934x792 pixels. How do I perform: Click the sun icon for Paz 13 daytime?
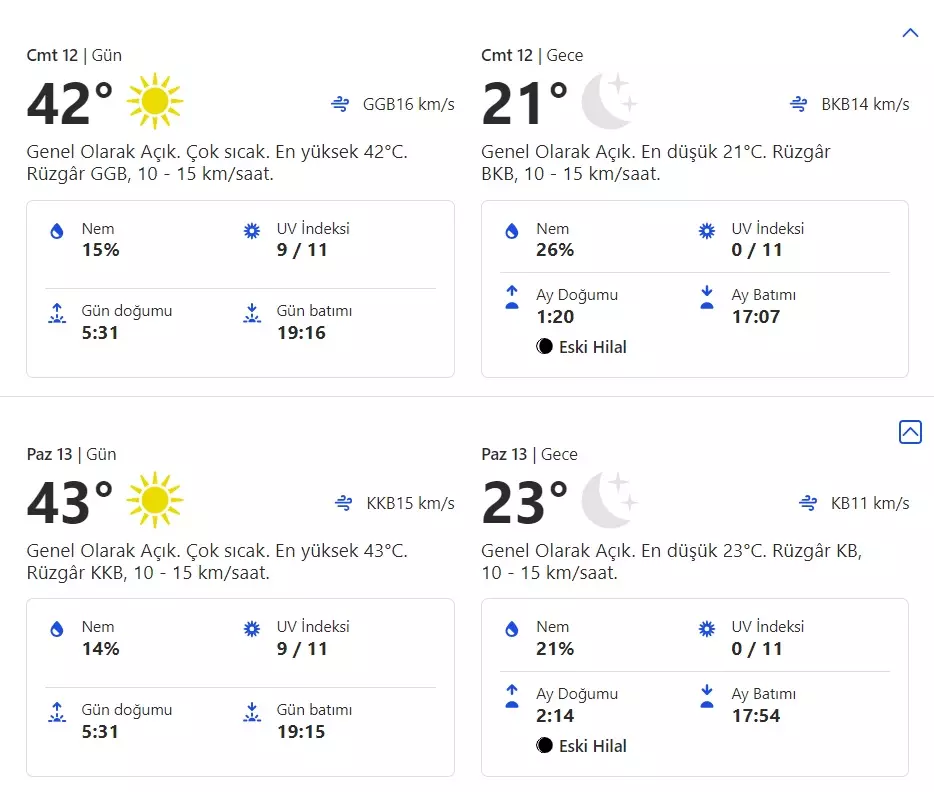(x=155, y=500)
